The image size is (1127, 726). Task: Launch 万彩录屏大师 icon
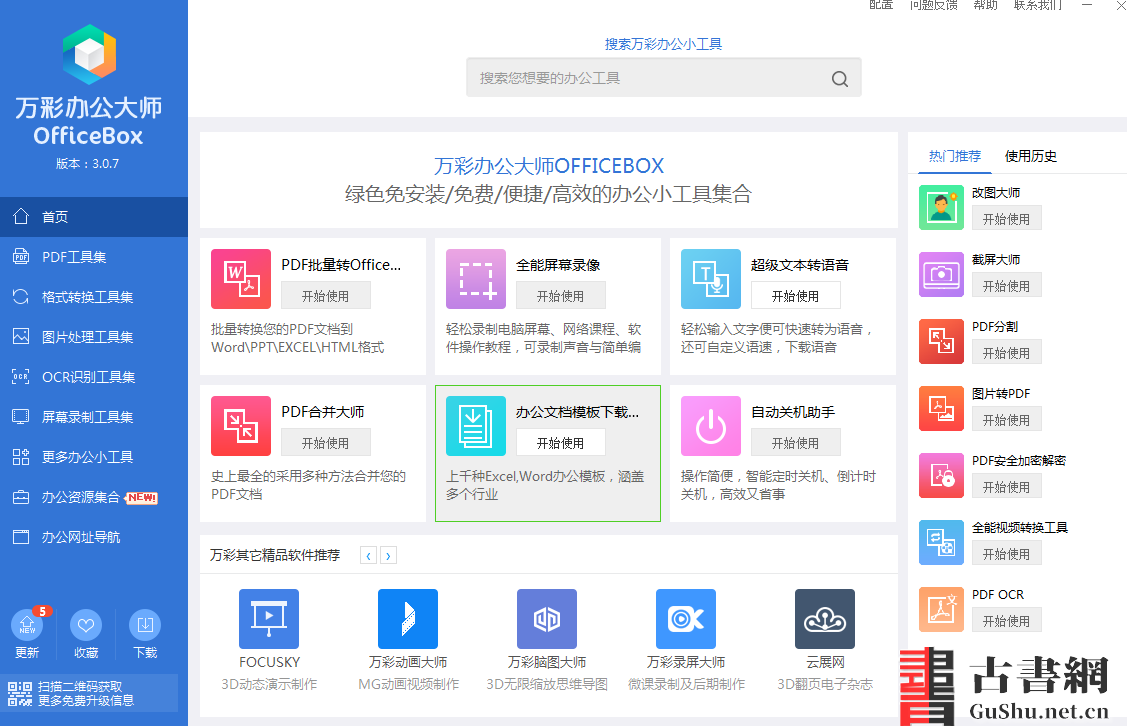tap(686, 619)
